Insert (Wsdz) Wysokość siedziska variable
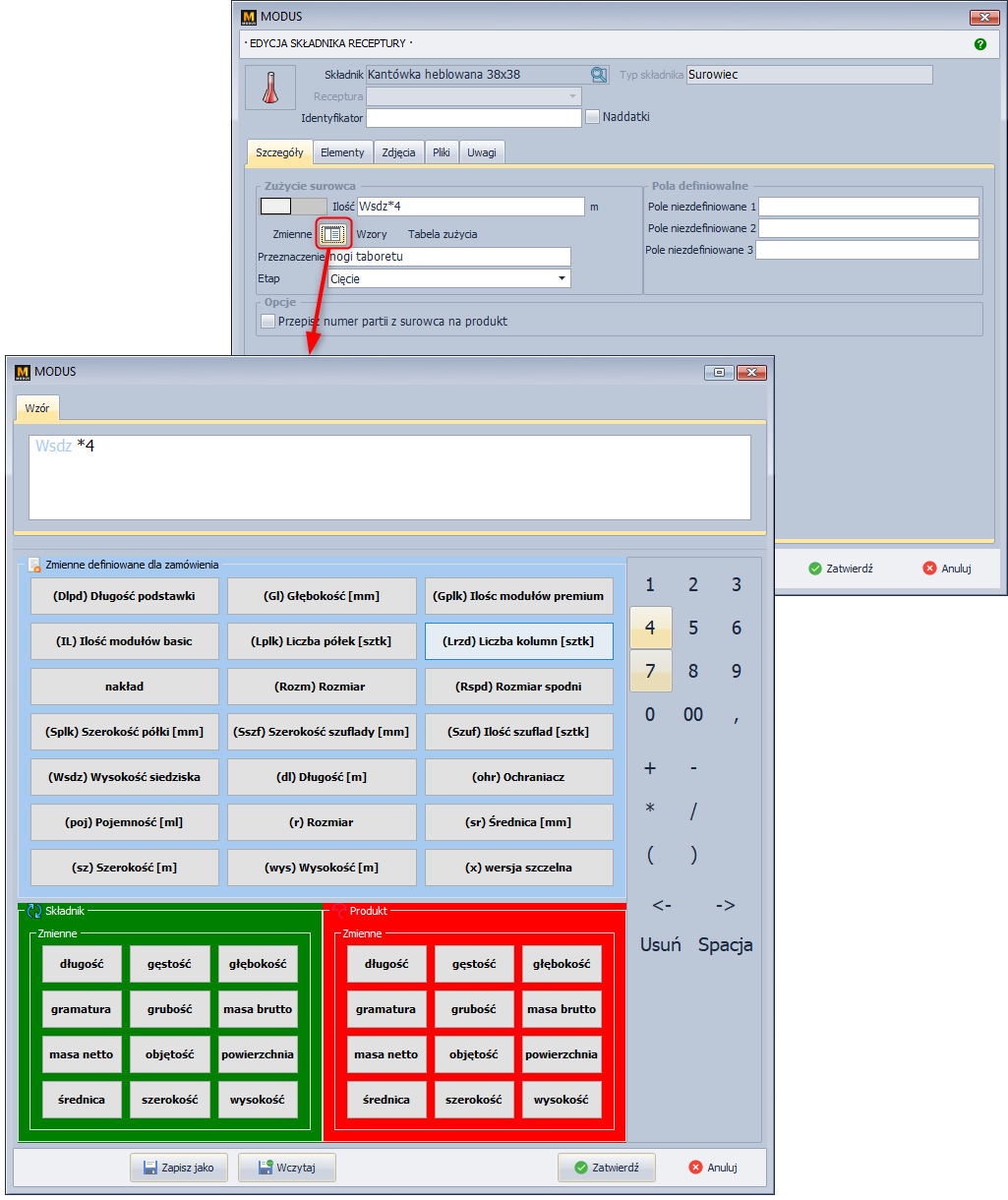1008x1200 pixels. 125,777
